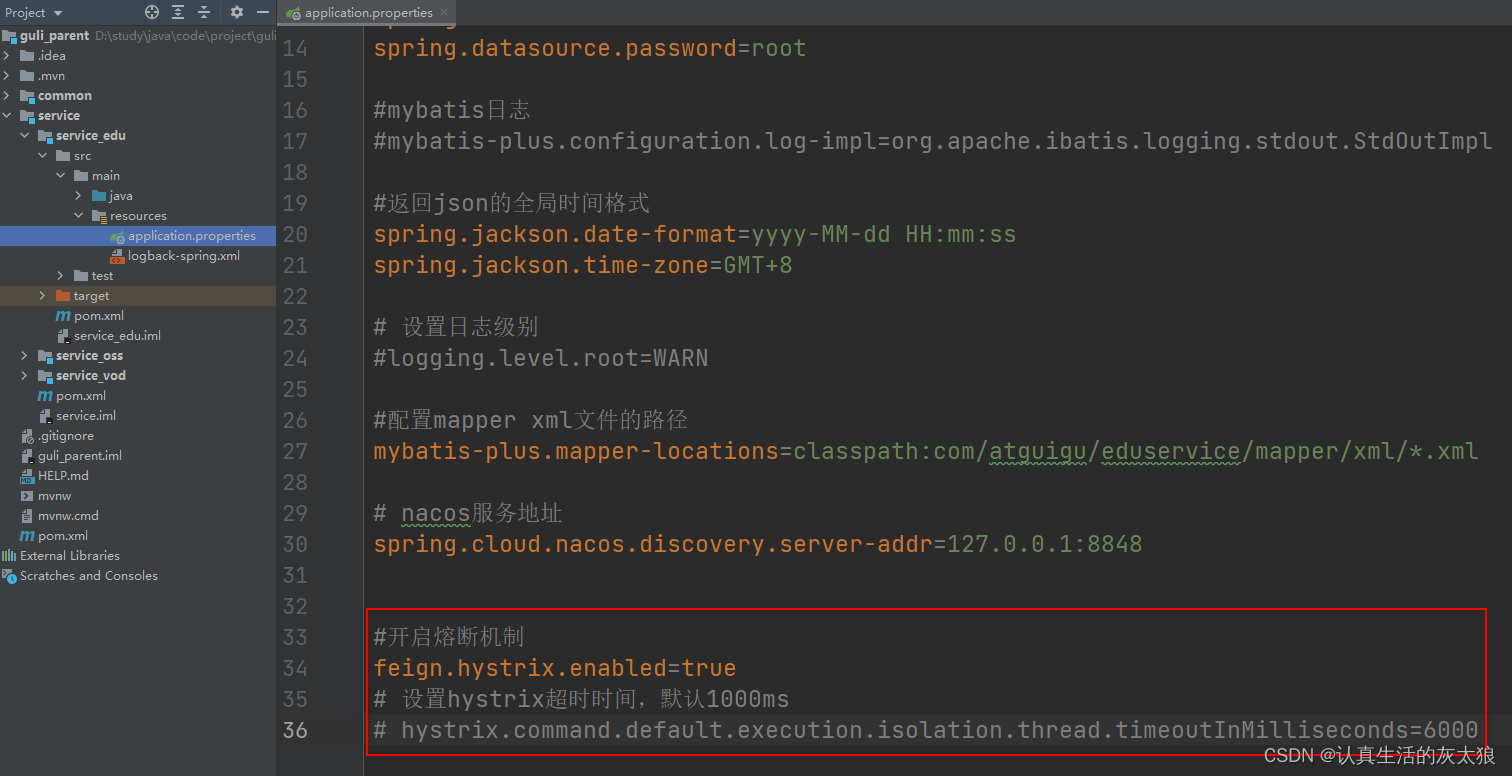1512x776 pixels.
Task: Expand the service_vod module
Action: 25,376
